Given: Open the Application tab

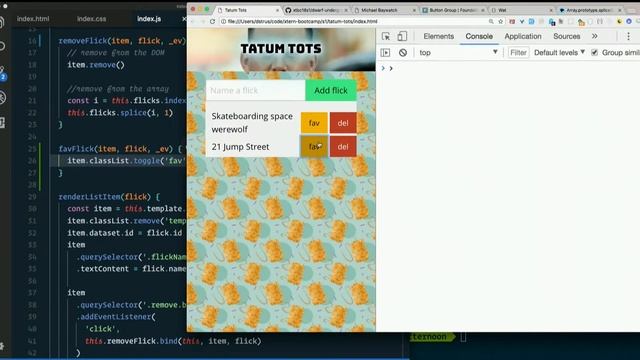Looking at the screenshot, I should (523, 36).
